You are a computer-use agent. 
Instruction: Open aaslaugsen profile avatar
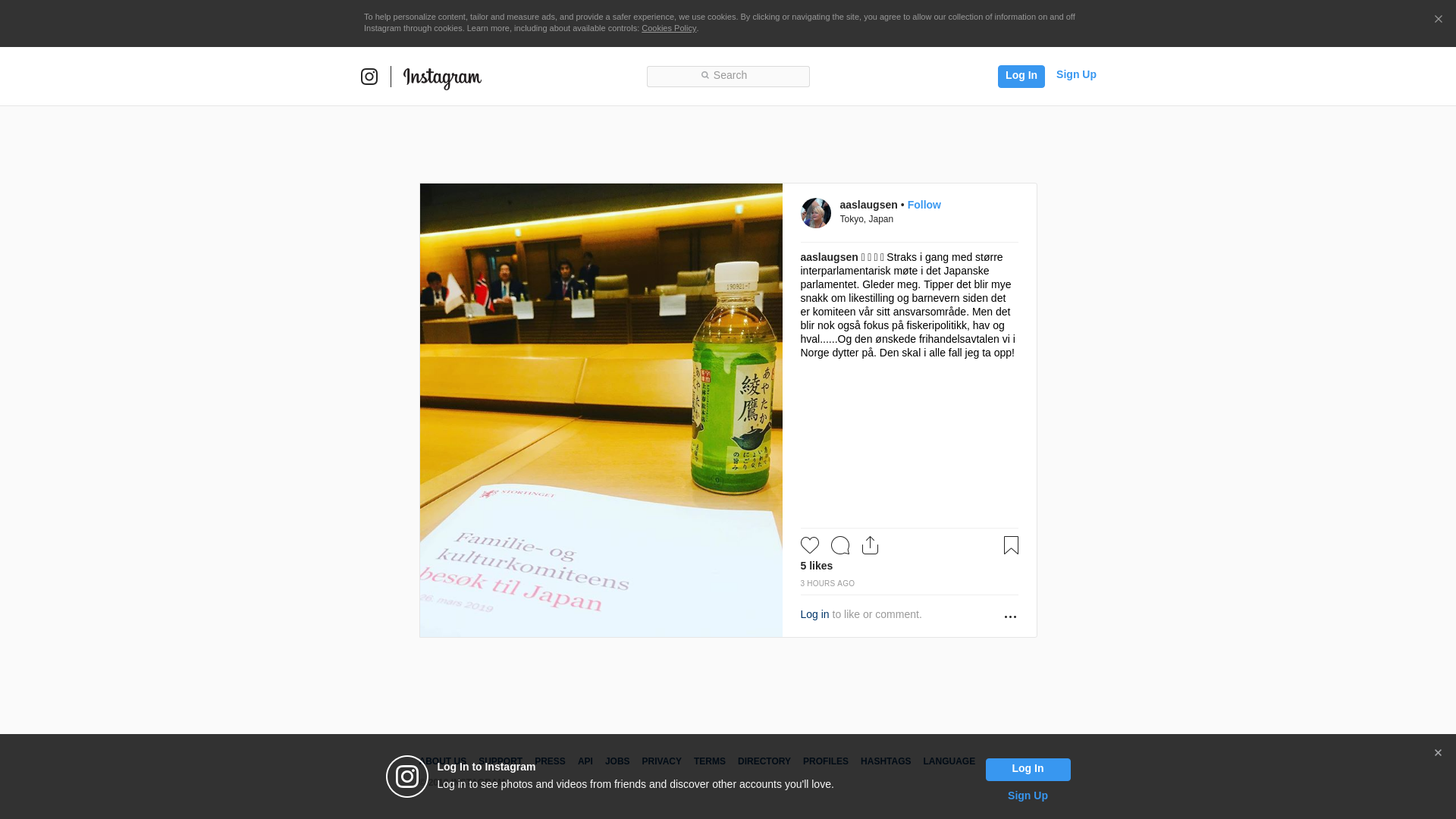(816, 213)
